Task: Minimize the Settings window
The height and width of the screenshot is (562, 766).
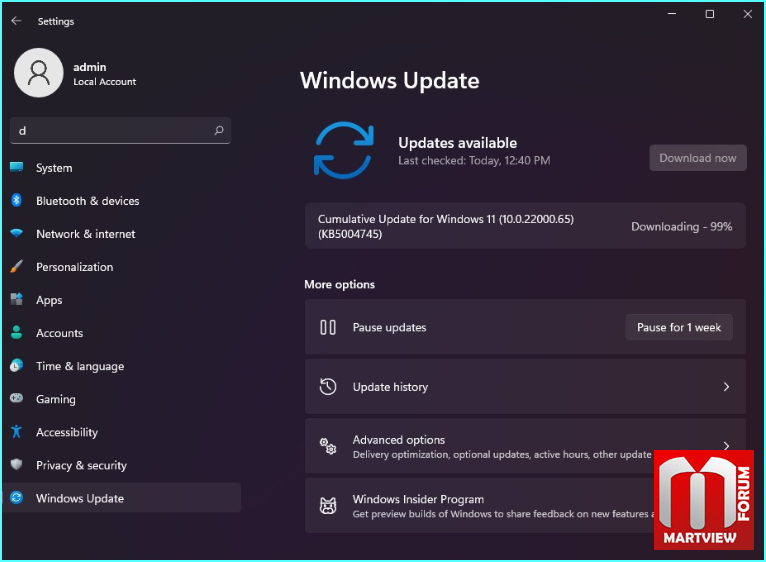Action: [x=672, y=14]
